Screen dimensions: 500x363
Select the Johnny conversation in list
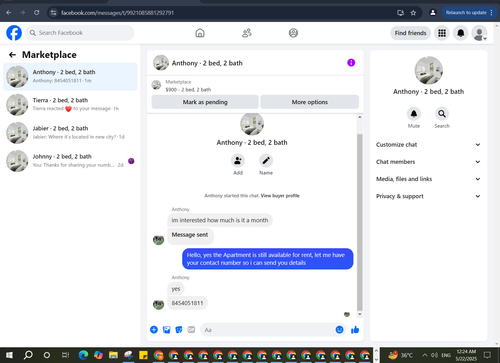70,161
